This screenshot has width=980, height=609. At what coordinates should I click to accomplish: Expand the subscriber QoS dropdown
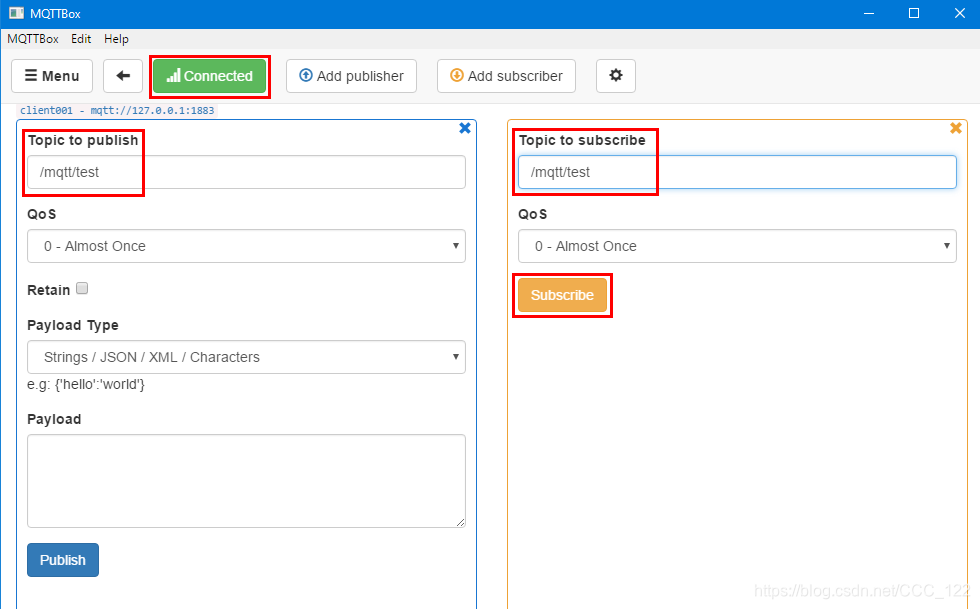737,246
